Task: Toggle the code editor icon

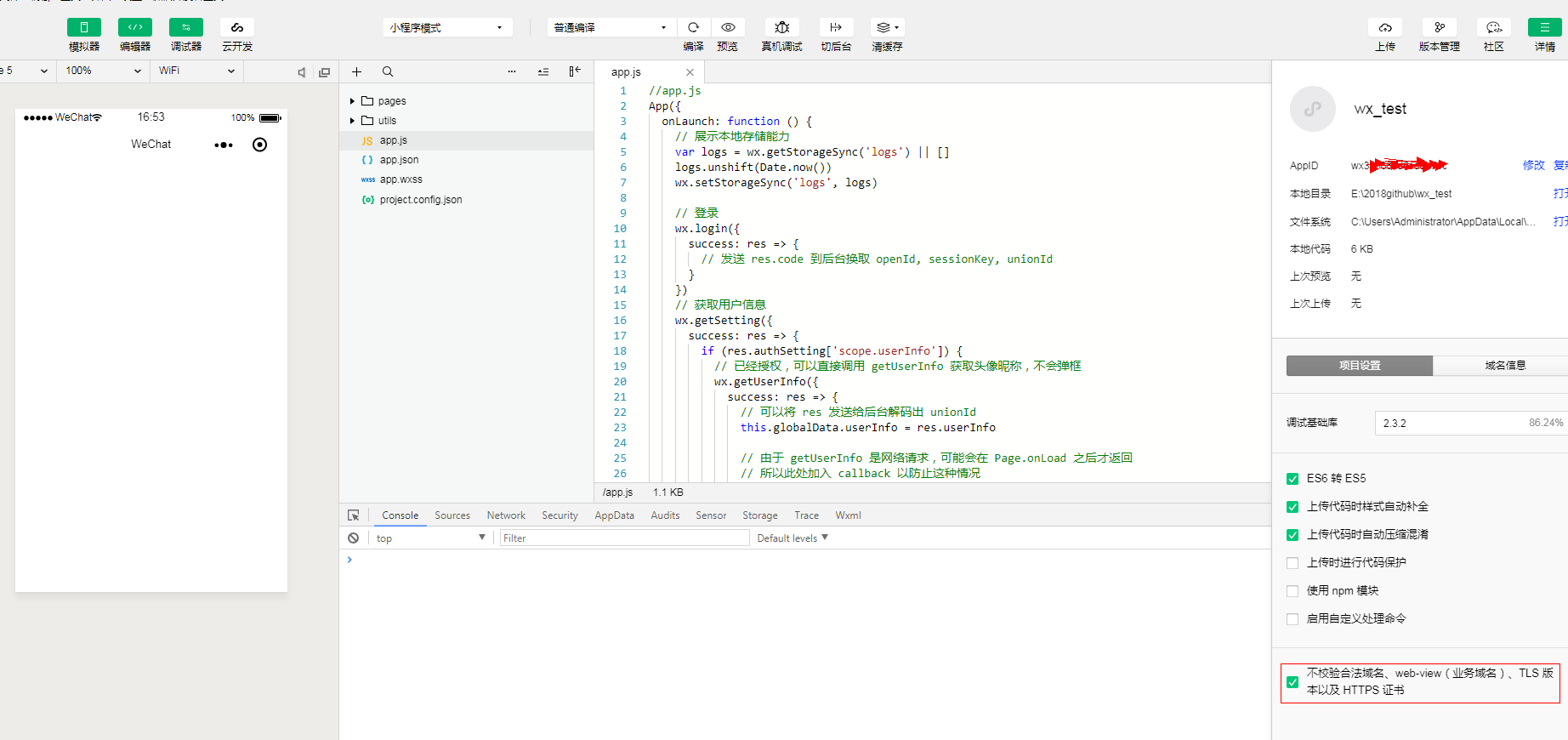Action: coord(135,27)
